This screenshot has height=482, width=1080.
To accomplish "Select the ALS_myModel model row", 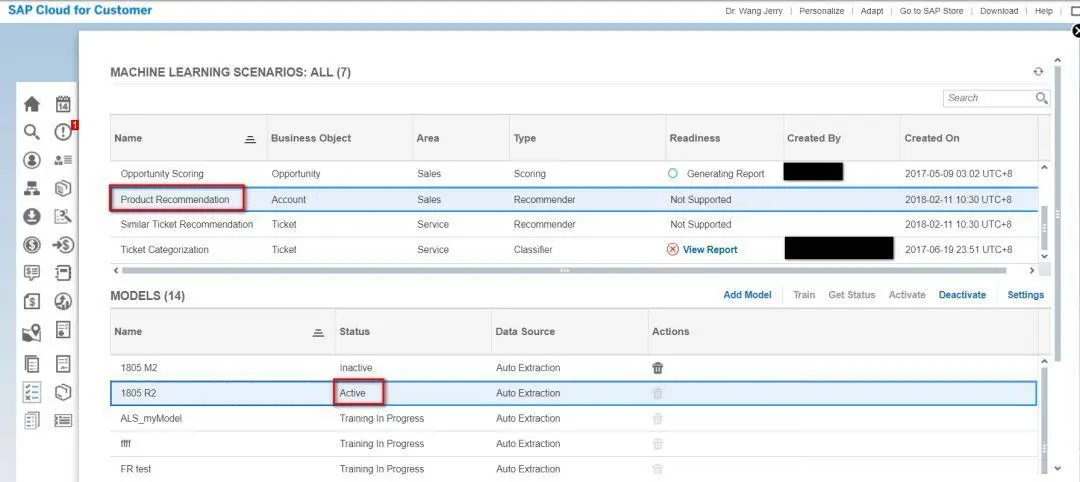I will (574, 419).
